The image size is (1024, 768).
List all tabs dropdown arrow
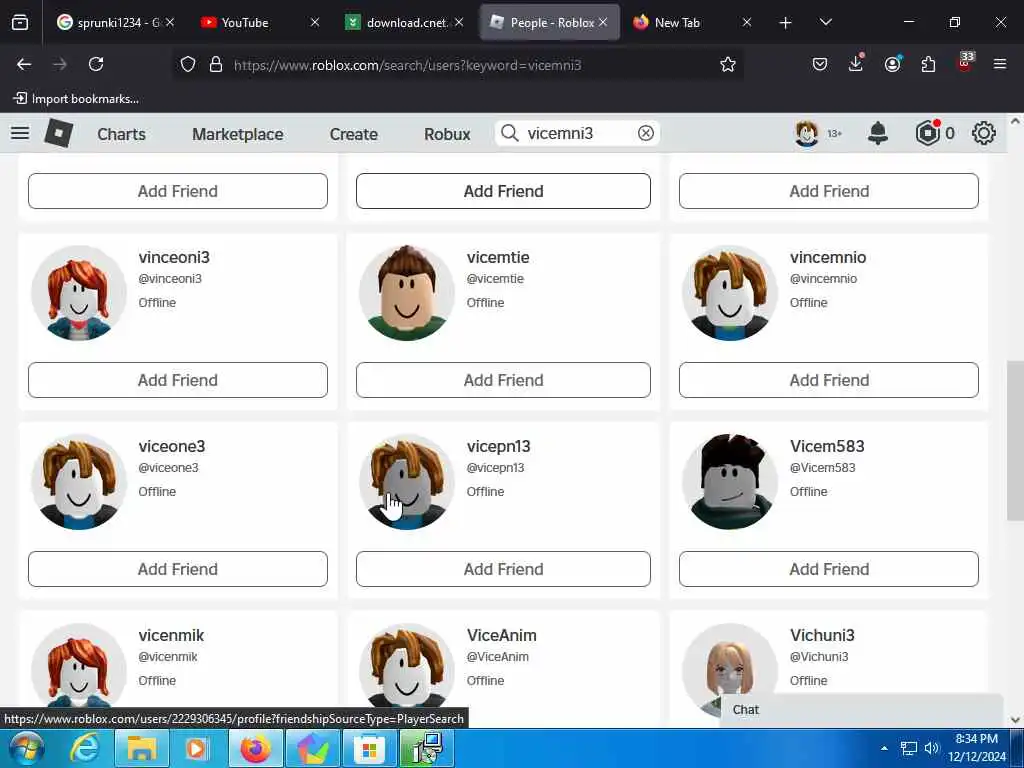825,22
